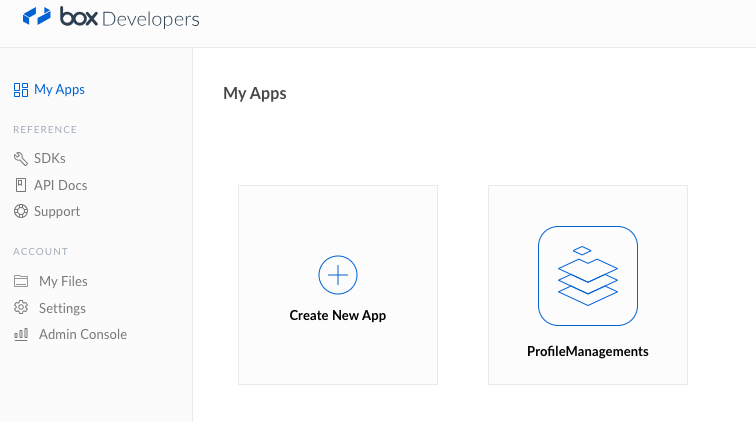756x422 pixels.
Task: Open Admin Console link
Action: [83, 334]
